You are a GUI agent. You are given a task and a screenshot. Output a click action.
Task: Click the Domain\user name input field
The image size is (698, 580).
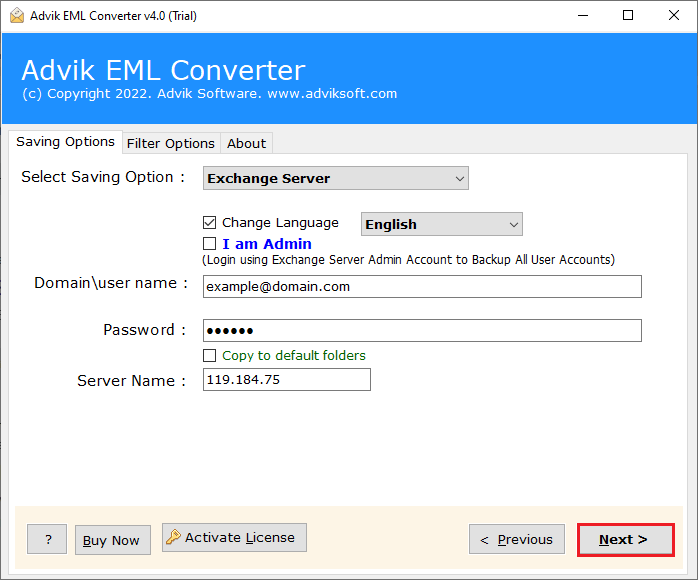pos(422,286)
